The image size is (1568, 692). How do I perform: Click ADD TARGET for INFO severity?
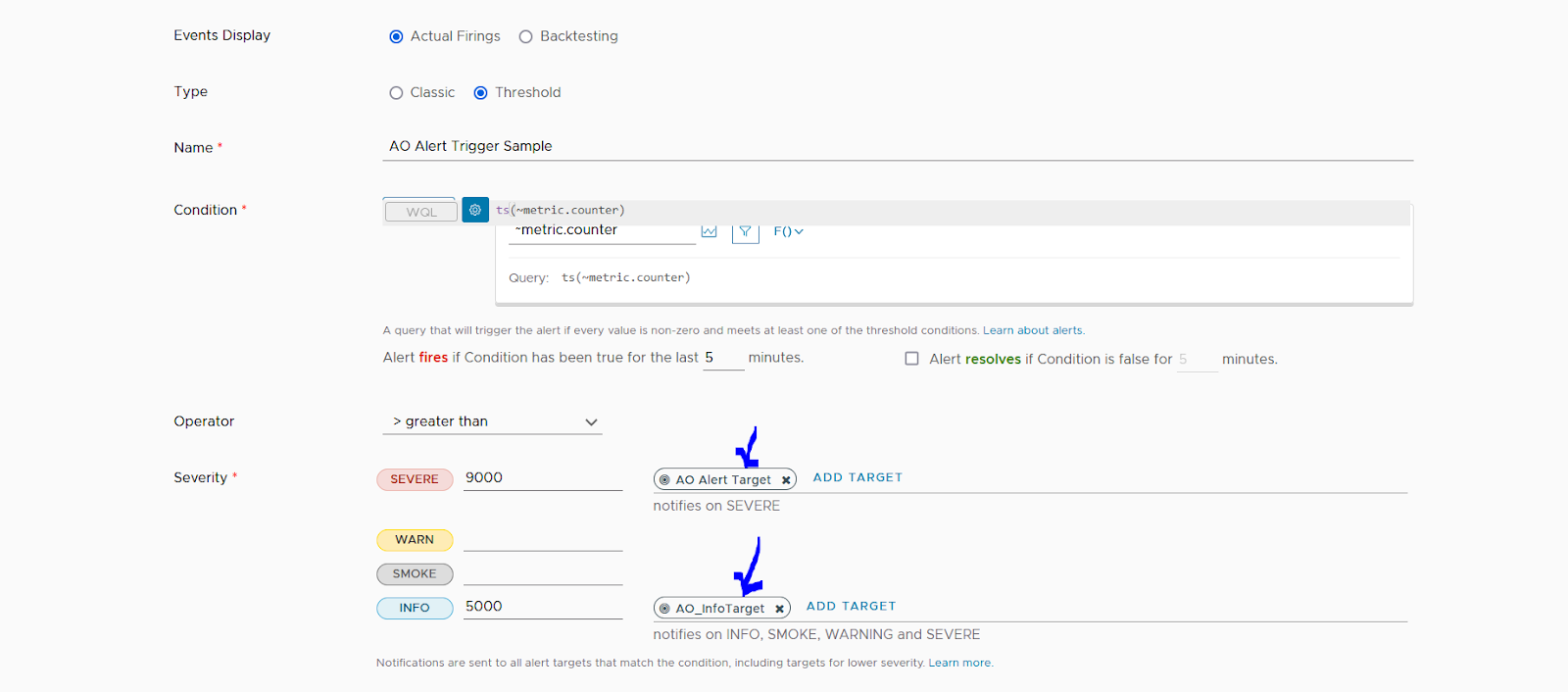point(851,607)
